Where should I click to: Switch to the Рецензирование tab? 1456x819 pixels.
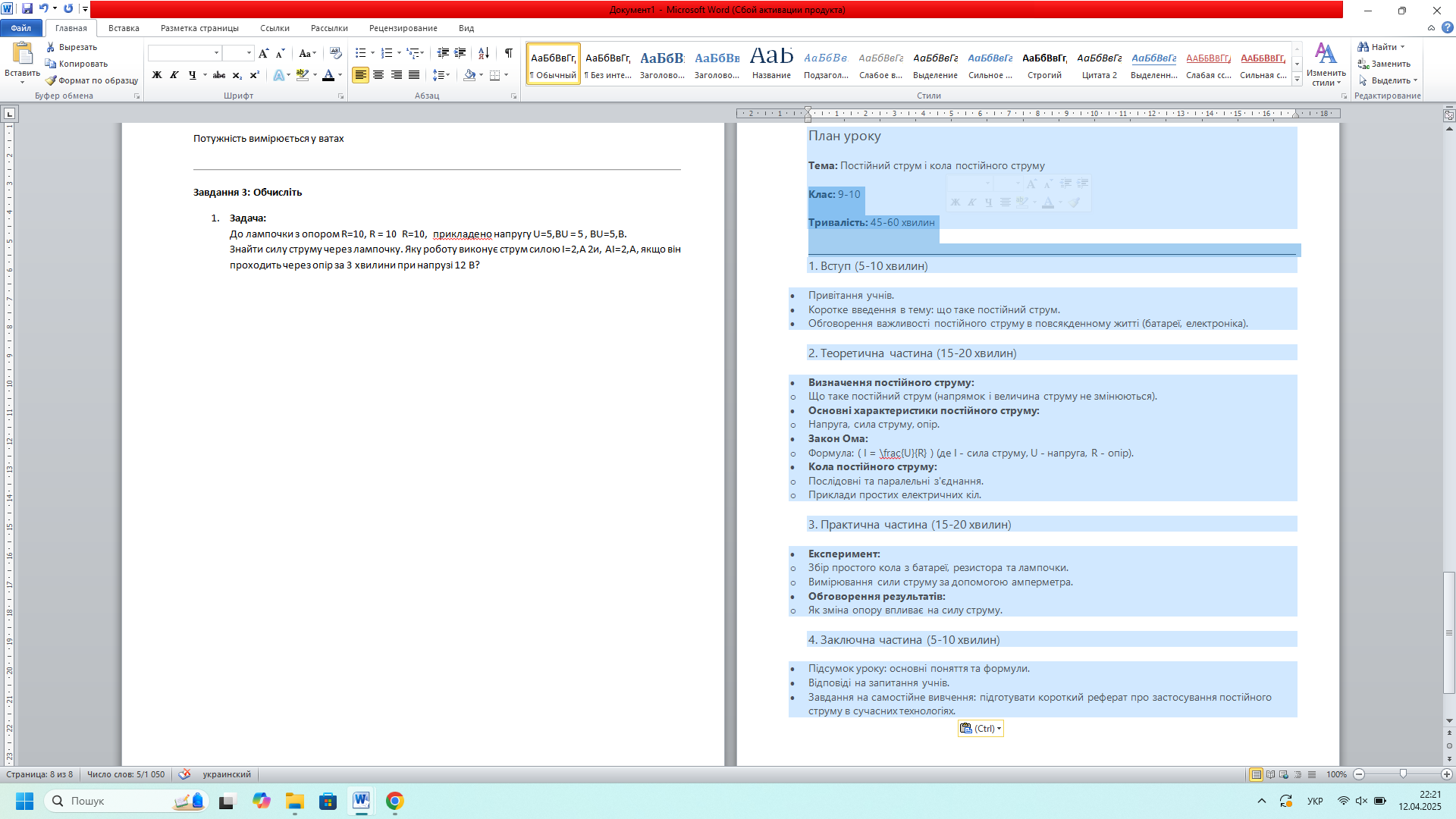pyautogui.click(x=403, y=28)
